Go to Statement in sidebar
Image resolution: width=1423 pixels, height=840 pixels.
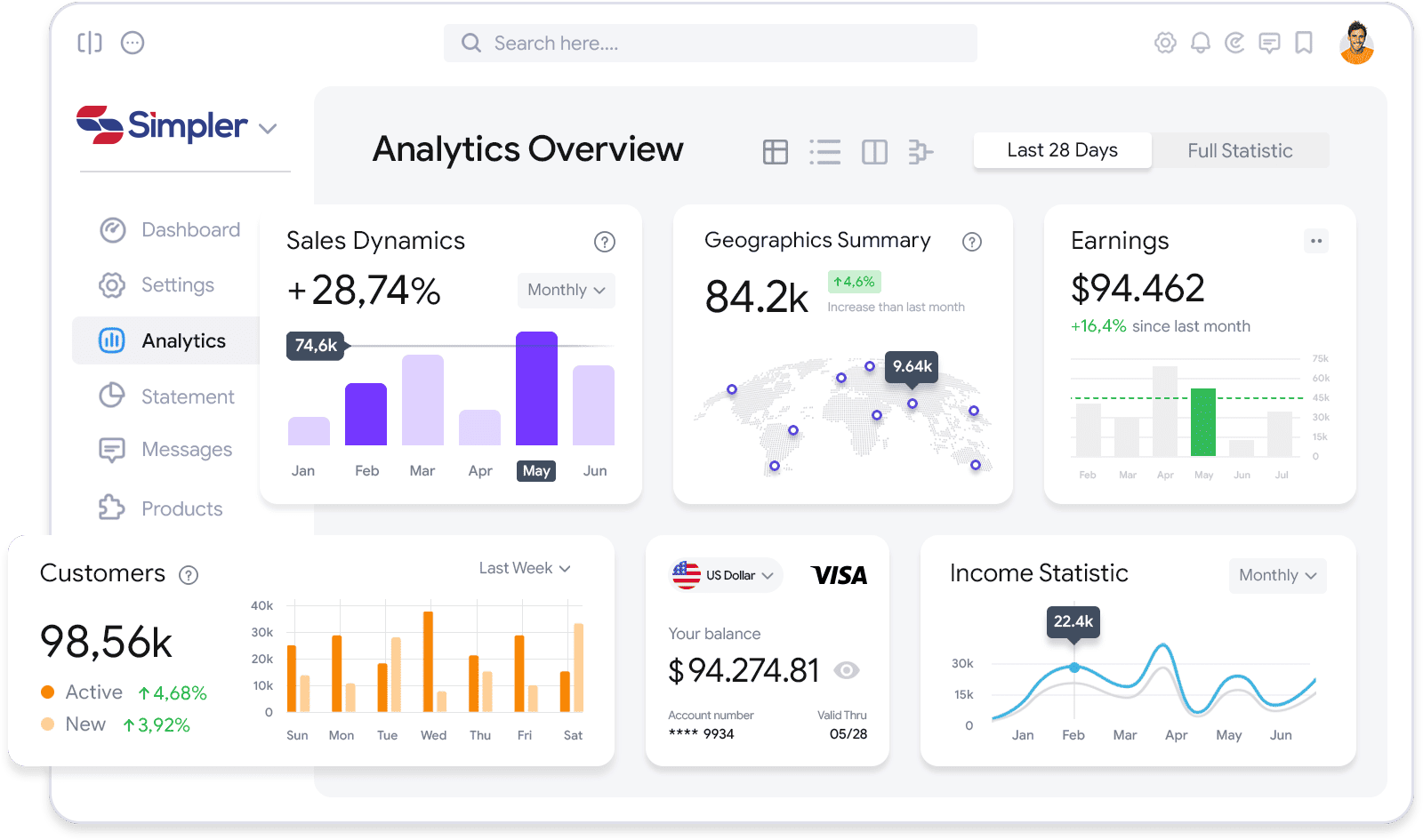[187, 396]
